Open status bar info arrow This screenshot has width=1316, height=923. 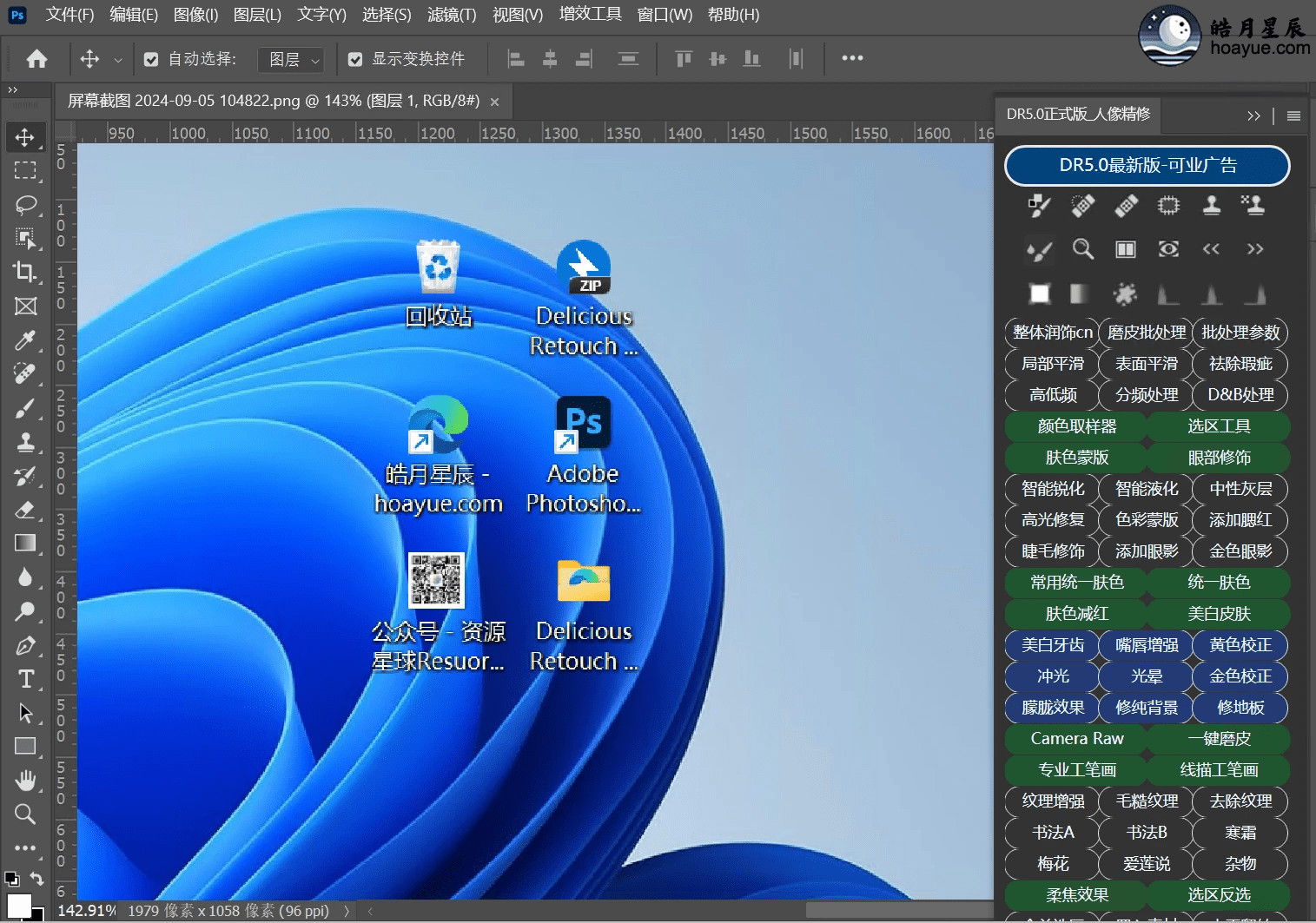click(347, 911)
